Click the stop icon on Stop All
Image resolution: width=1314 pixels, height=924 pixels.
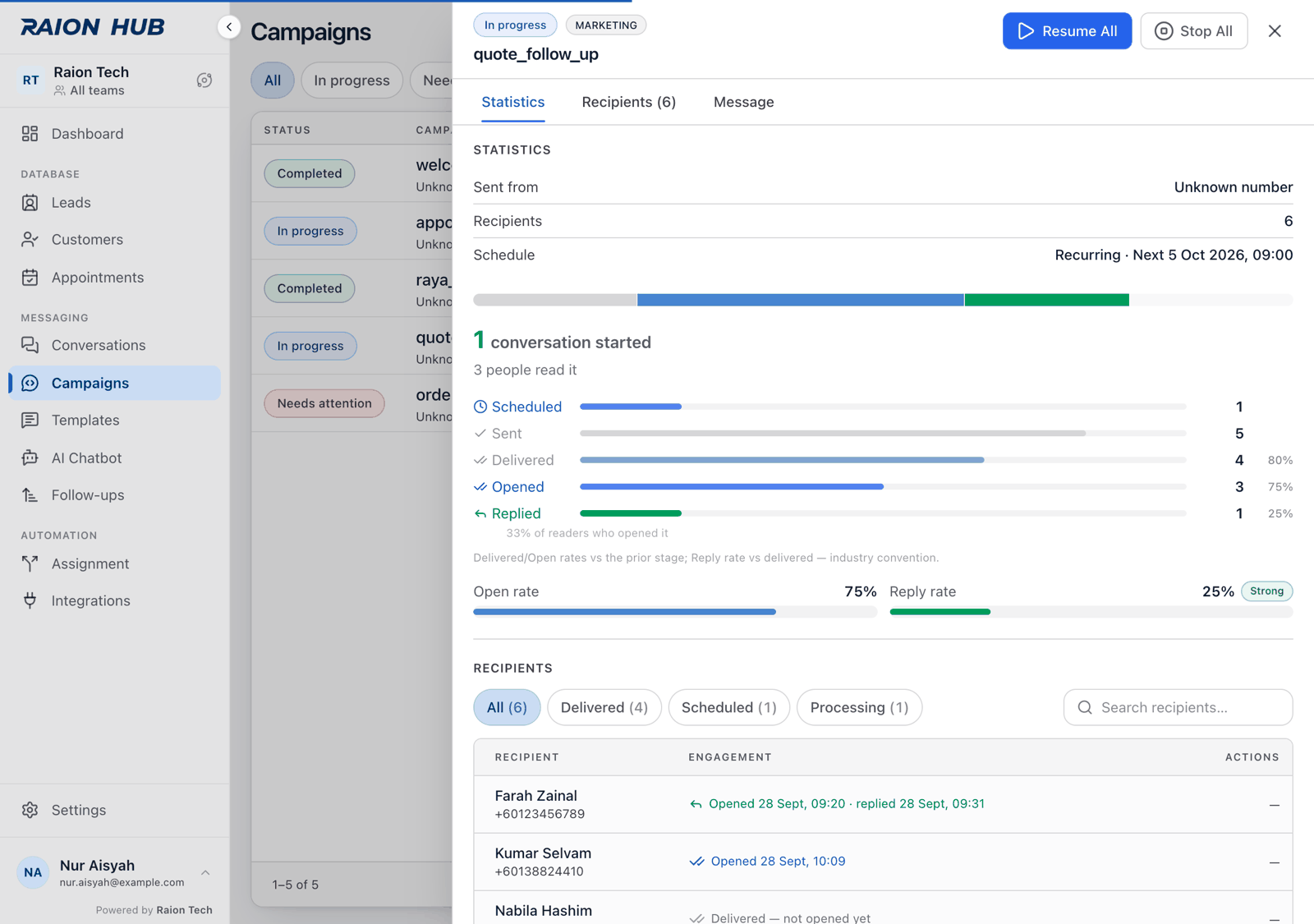click(1164, 31)
